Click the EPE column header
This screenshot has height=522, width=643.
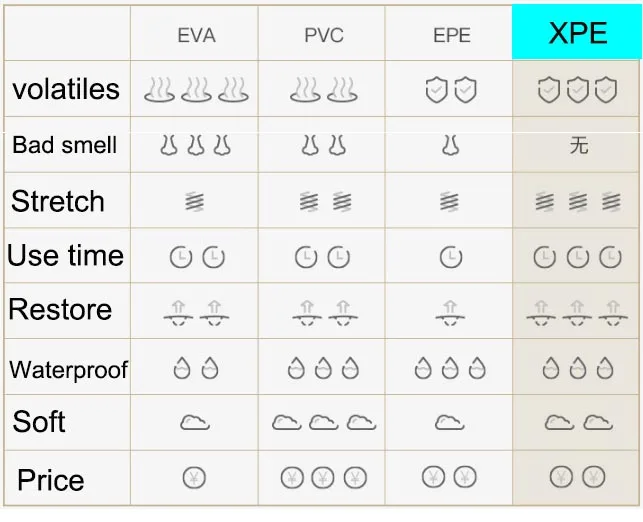tap(451, 35)
